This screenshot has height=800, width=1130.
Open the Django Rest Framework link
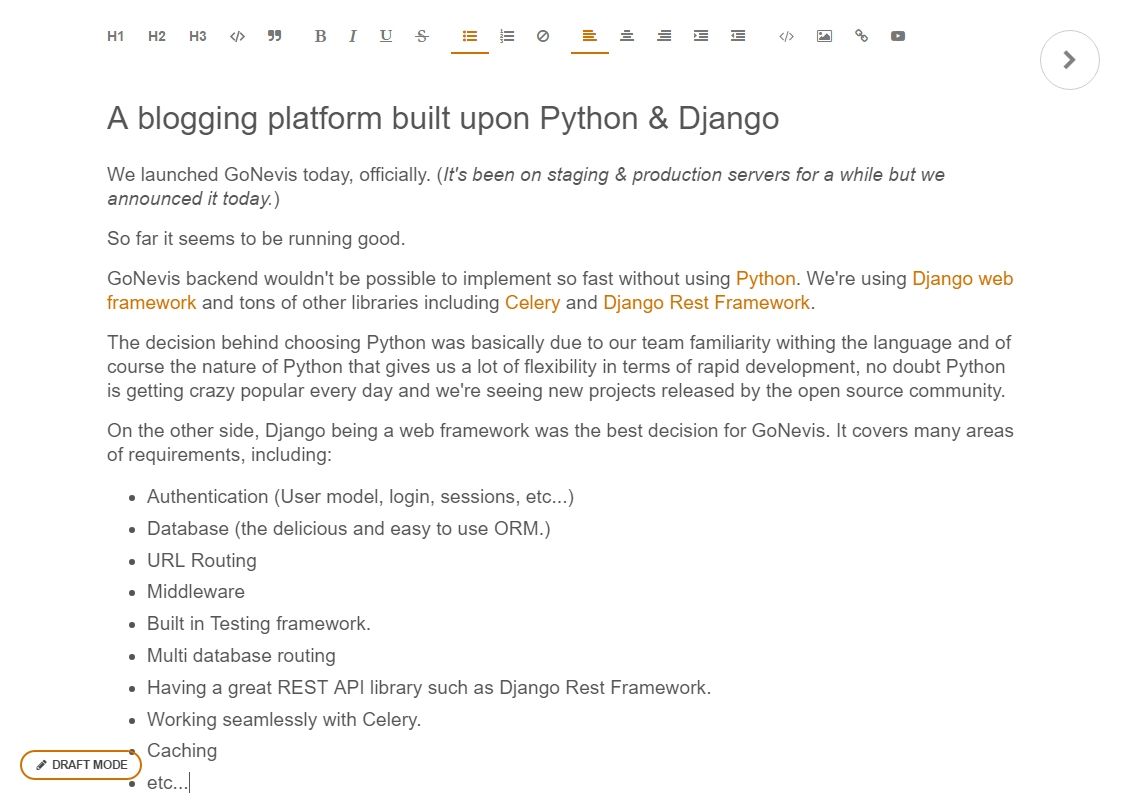706,303
